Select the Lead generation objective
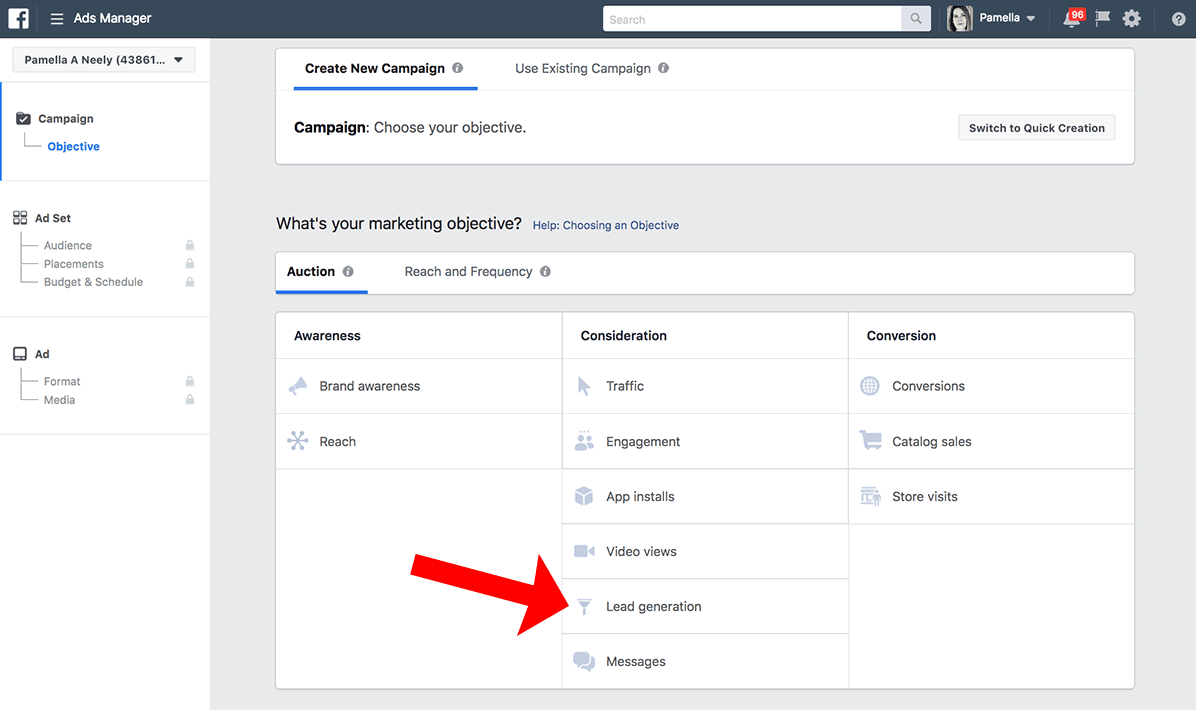The width and height of the screenshot is (1196, 710). (706, 606)
